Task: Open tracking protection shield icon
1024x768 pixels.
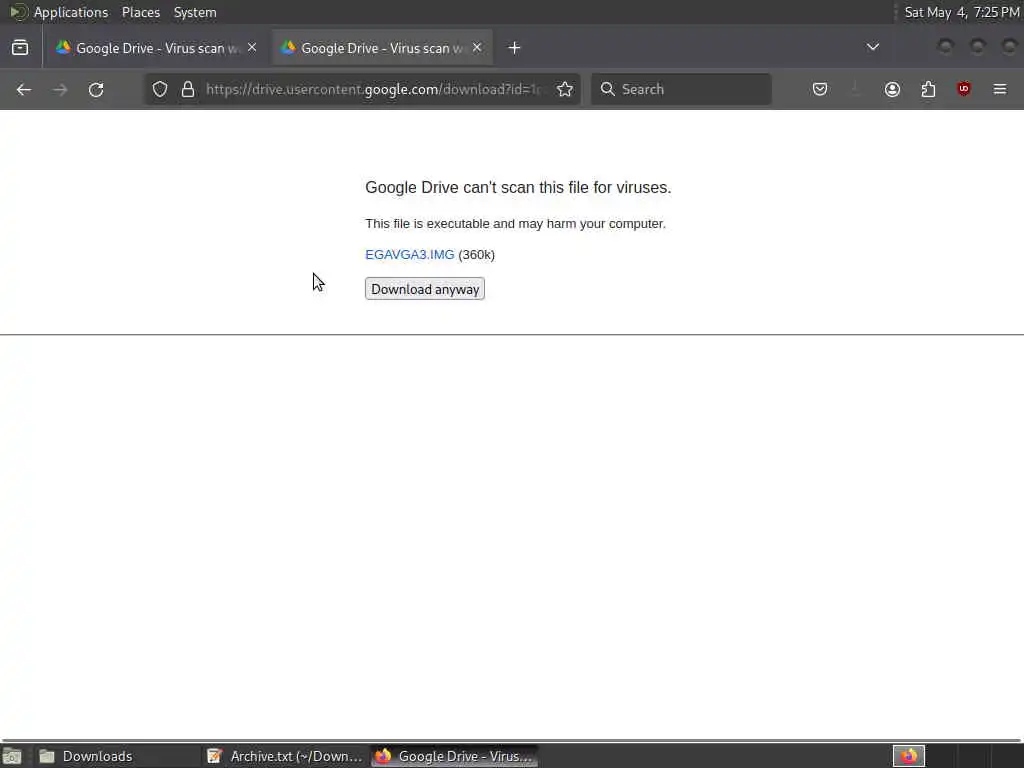Action: 160,89
